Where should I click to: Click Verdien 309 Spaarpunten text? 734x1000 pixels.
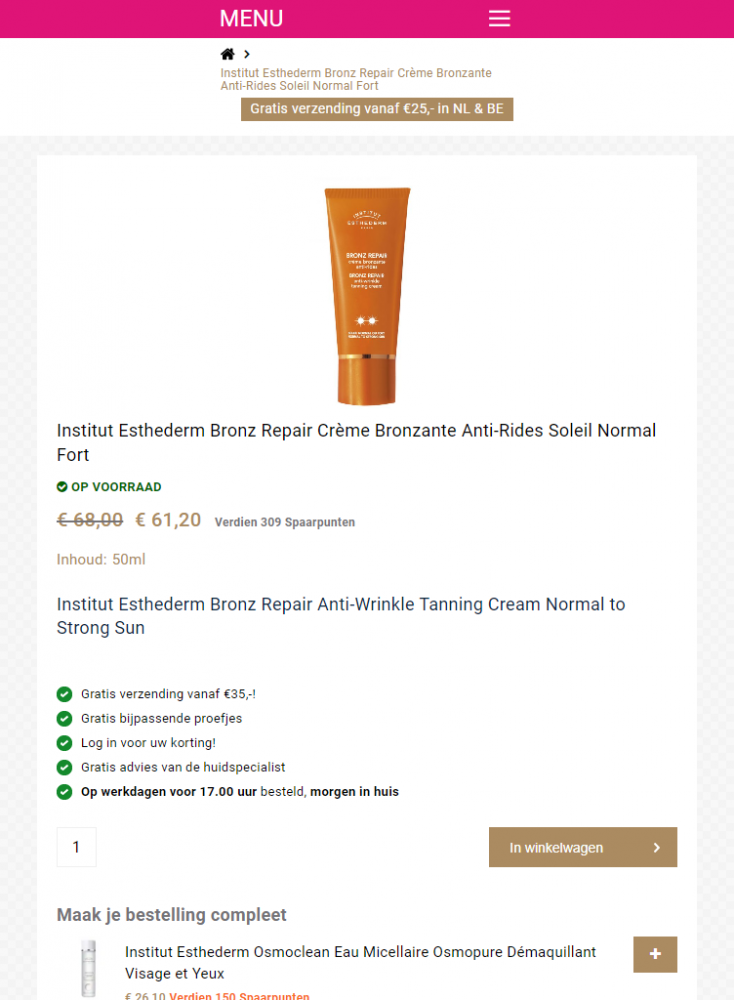point(284,522)
